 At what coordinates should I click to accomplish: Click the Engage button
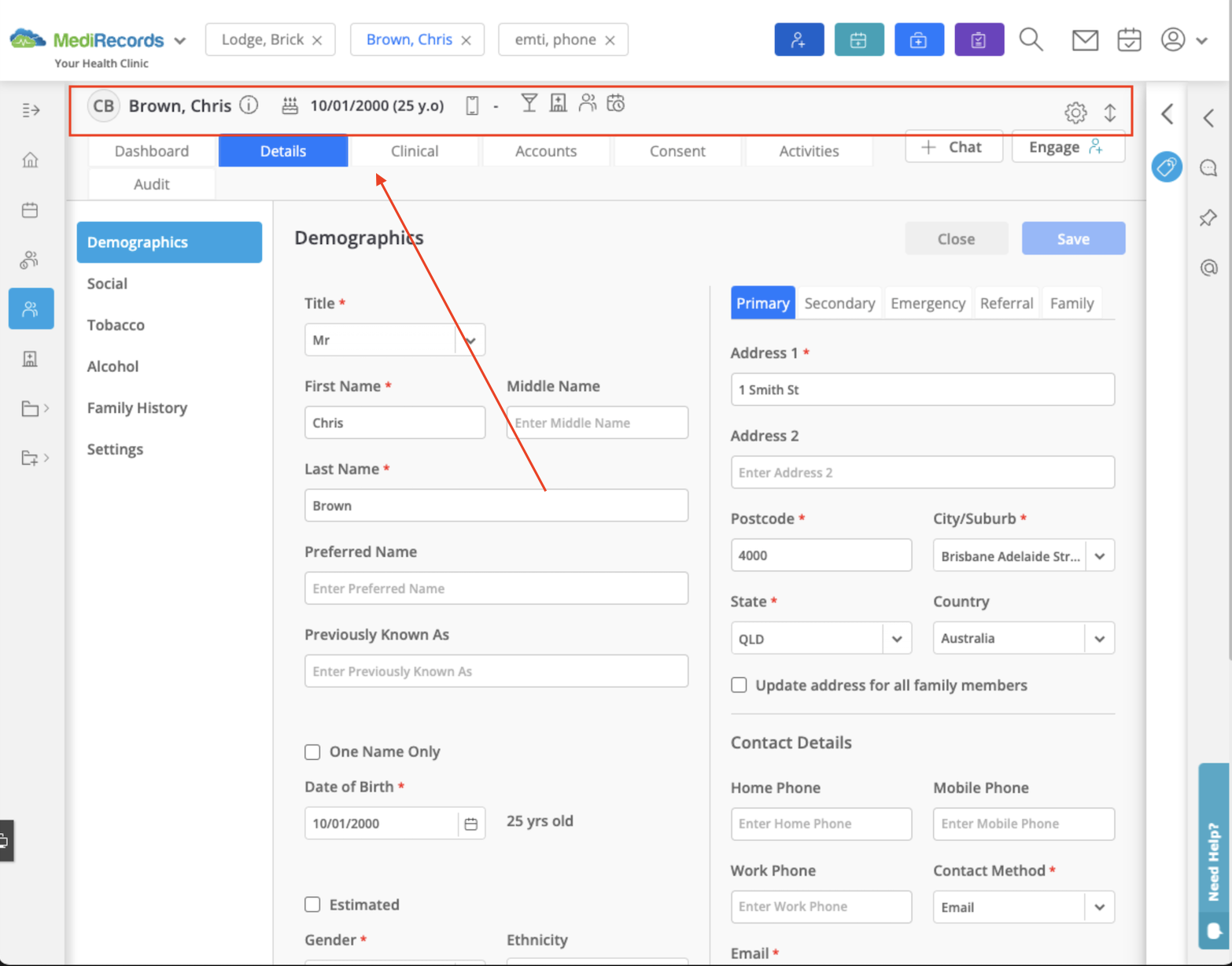(1068, 147)
